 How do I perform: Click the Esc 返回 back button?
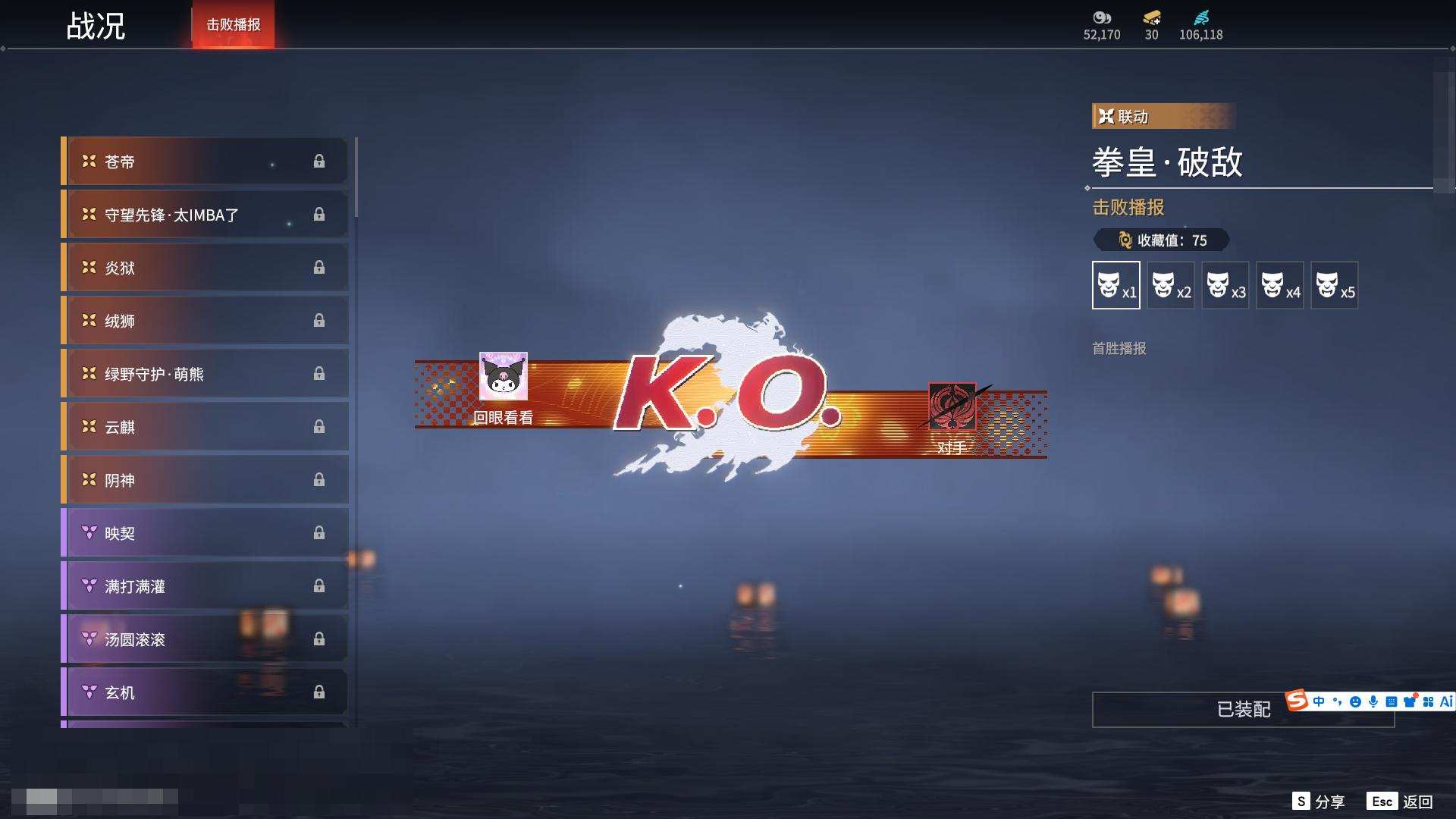pos(1400,802)
